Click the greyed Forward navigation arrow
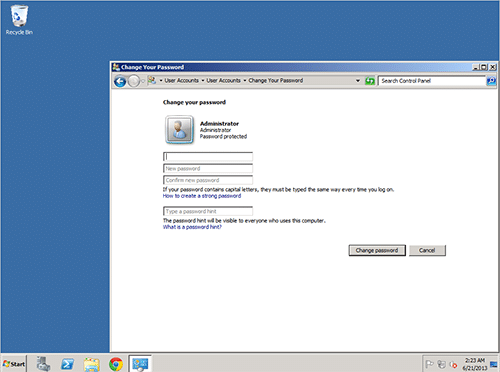The width and height of the screenshot is (500, 372). (134, 81)
